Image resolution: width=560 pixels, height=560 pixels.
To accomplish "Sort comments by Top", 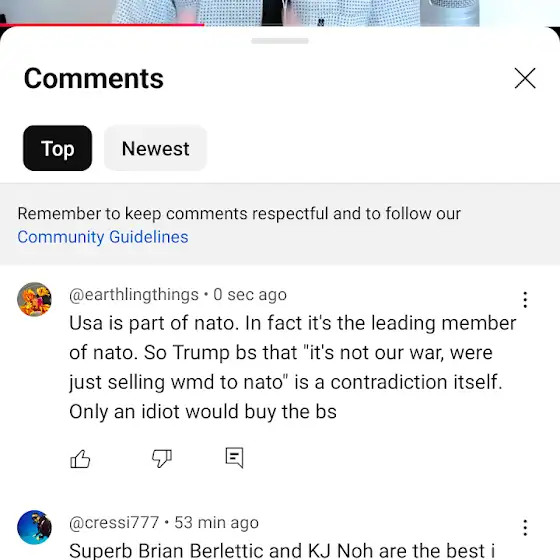I will pos(58,148).
